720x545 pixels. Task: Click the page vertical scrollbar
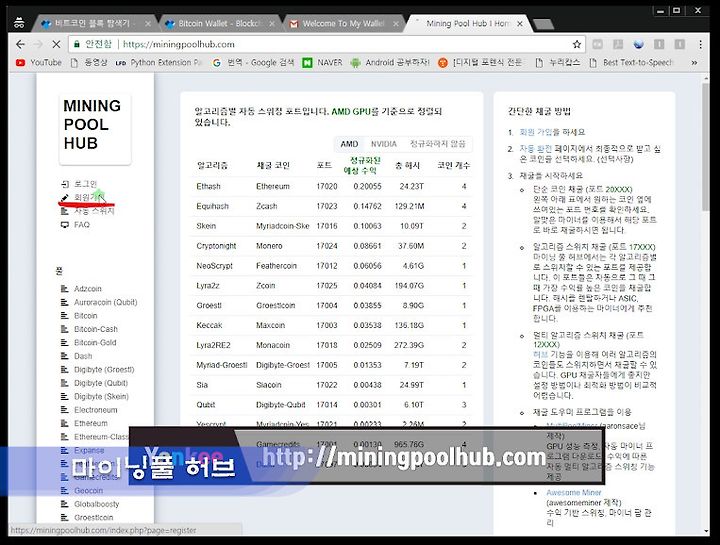coord(706,147)
